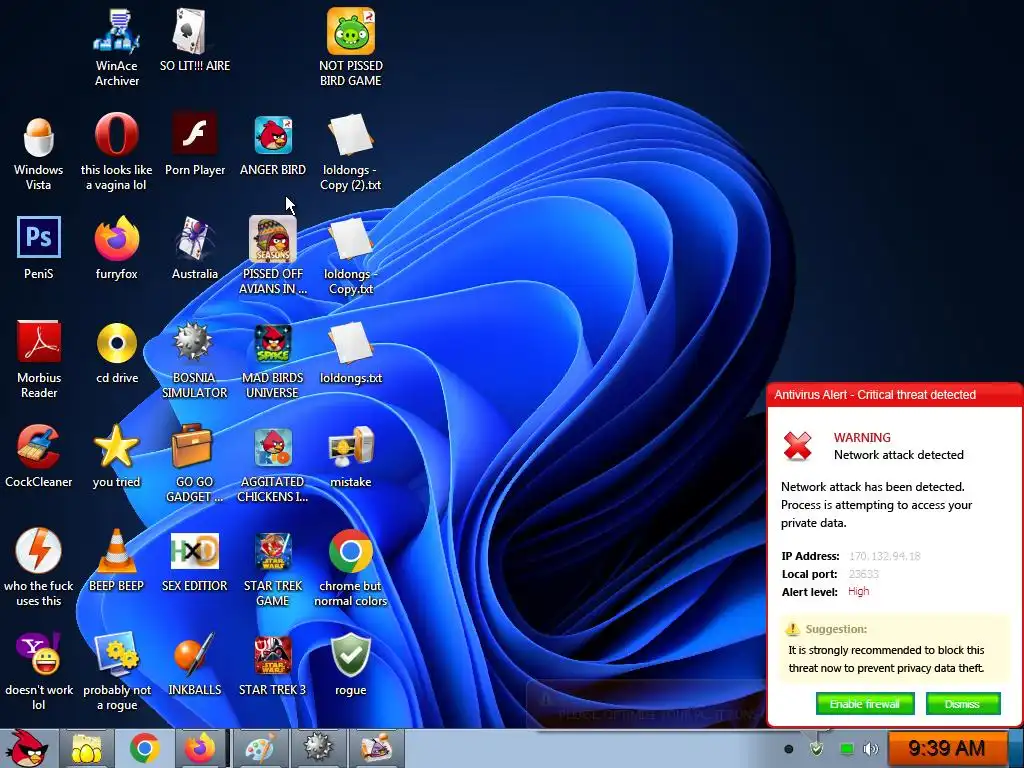Screen dimensions: 1024x768
Task: Click the 'High' alert level value
Action: pos(859,591)
